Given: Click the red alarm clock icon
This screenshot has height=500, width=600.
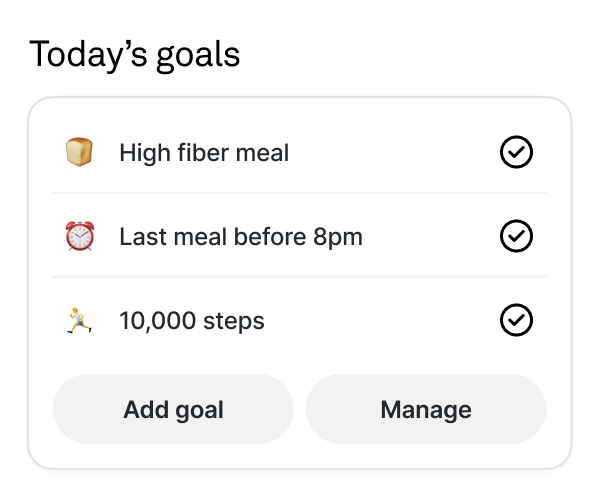Looking at the screenshot, I should (x=80, y=236).
